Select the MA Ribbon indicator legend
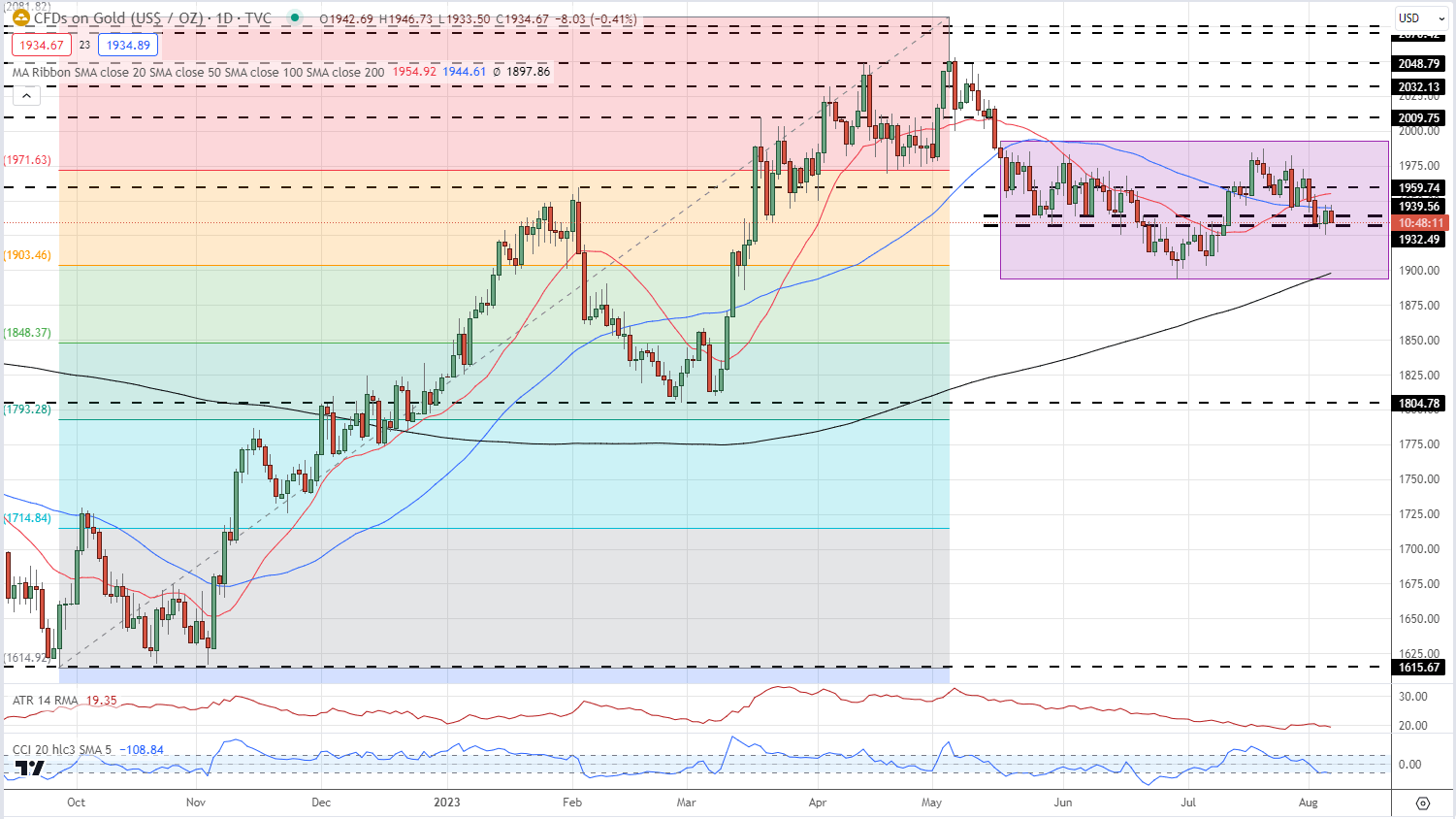This screenshot has width=1456, height=819. (x=199, y=72)
